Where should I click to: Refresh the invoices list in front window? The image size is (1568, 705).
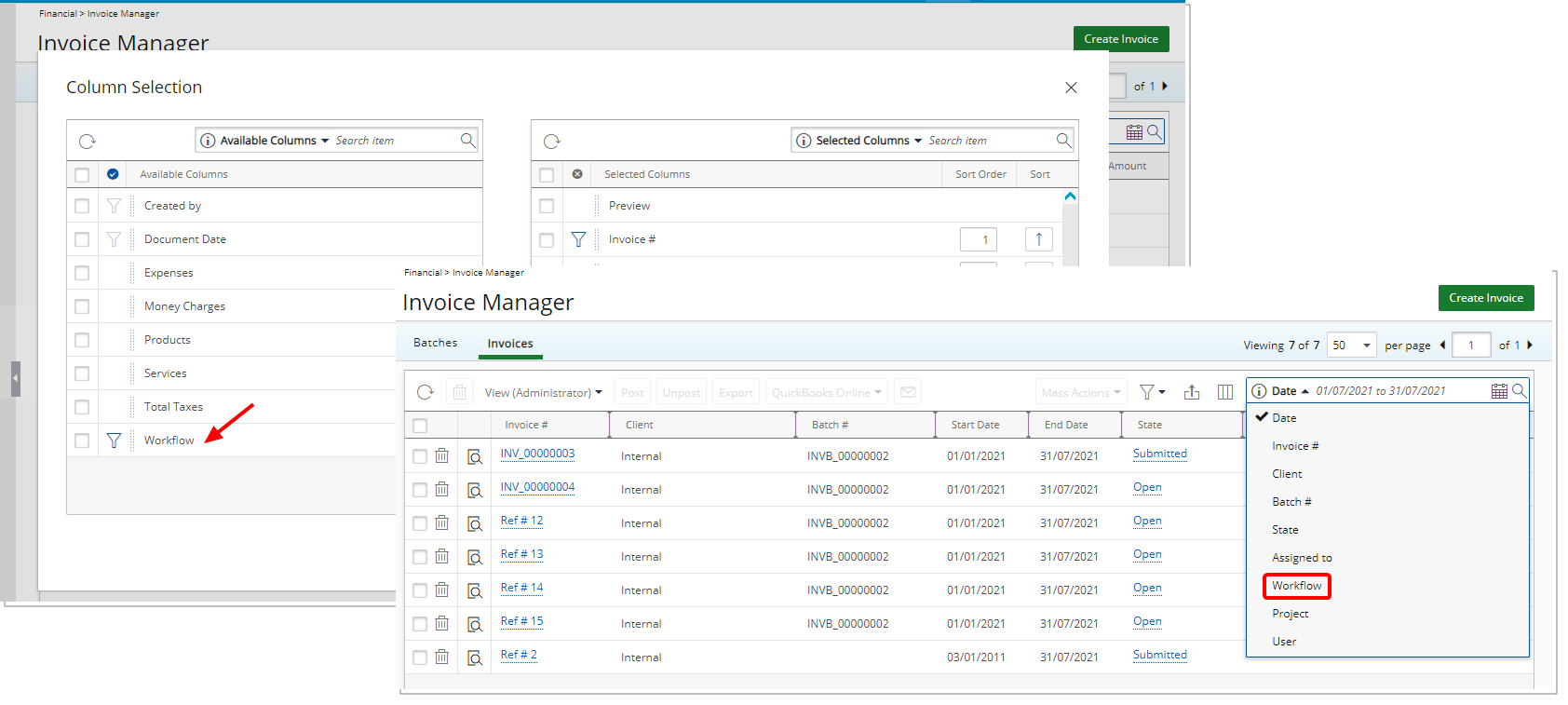pos(426,392)
